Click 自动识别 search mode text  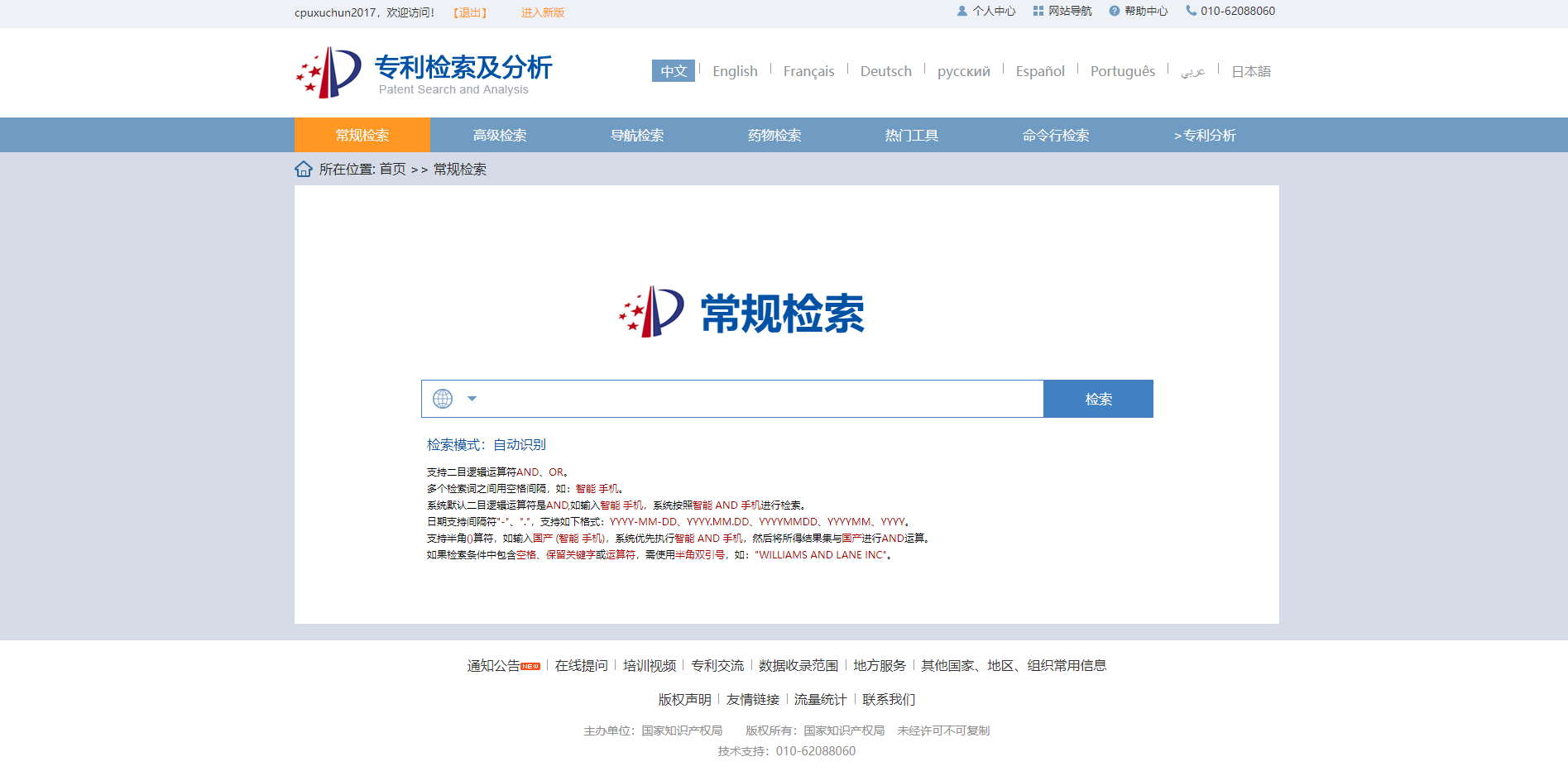[x=520, y=444]
